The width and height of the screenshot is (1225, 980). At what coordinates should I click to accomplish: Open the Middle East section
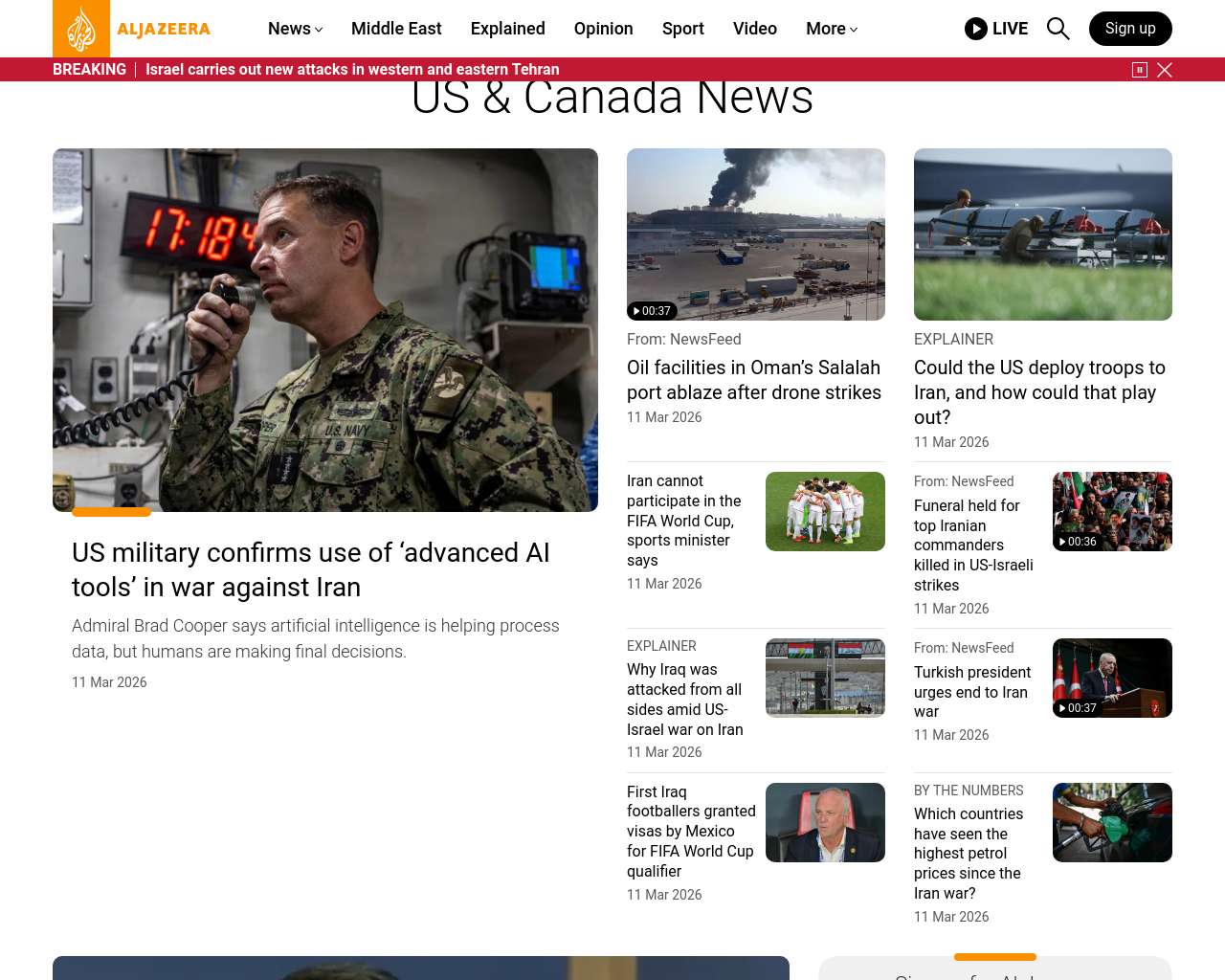click(x=396, y=29)
